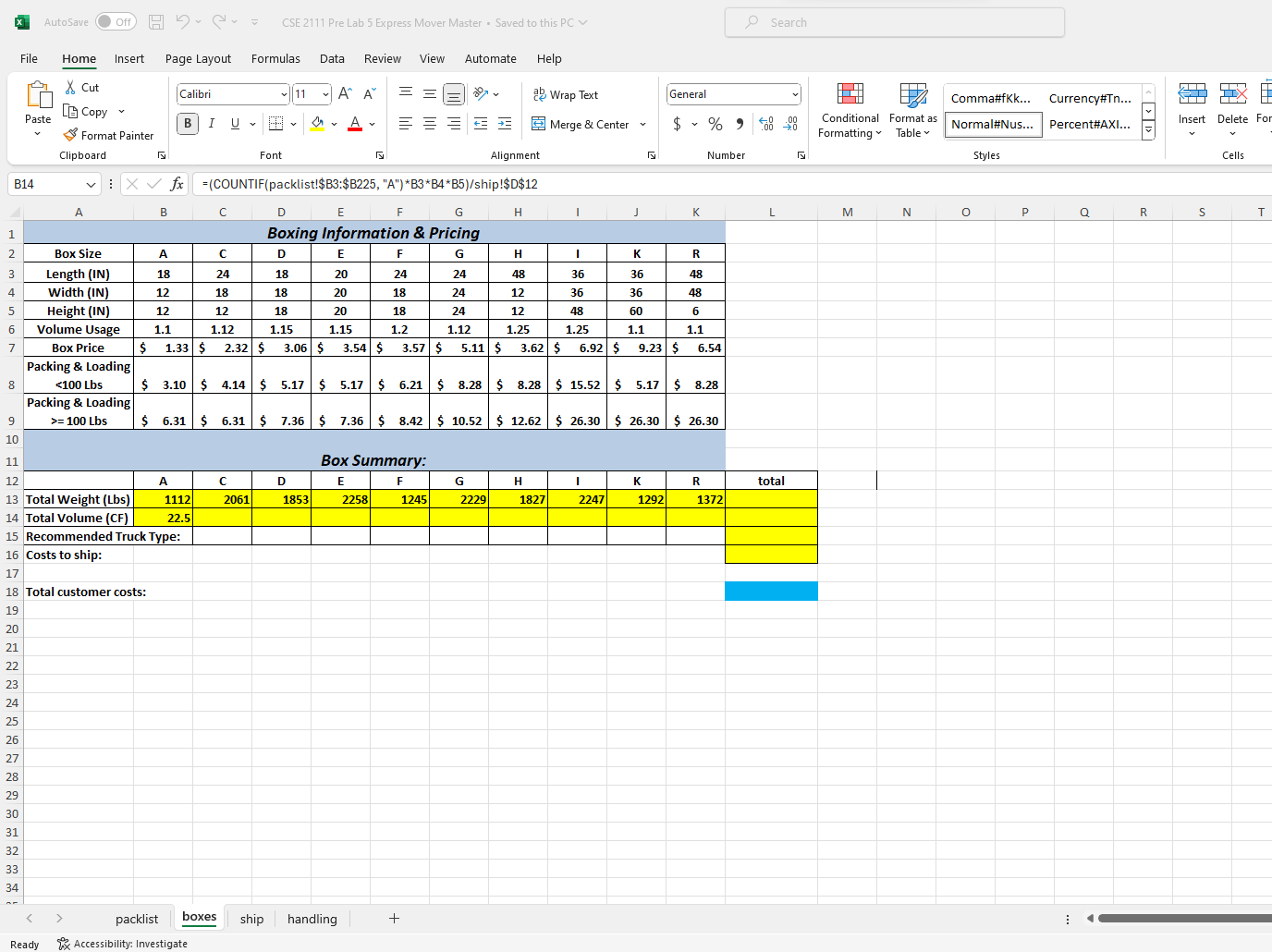This screenshot has width=1272, height=952.
Task: Click the Middle Align icon
Action: pyautogui.click(x=430, y=93)
